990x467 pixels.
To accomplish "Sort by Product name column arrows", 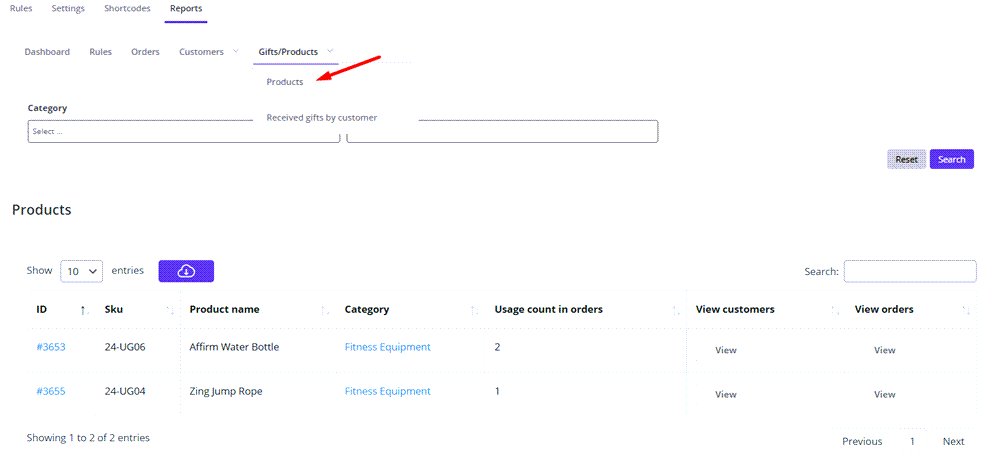I will pos(325,310).
